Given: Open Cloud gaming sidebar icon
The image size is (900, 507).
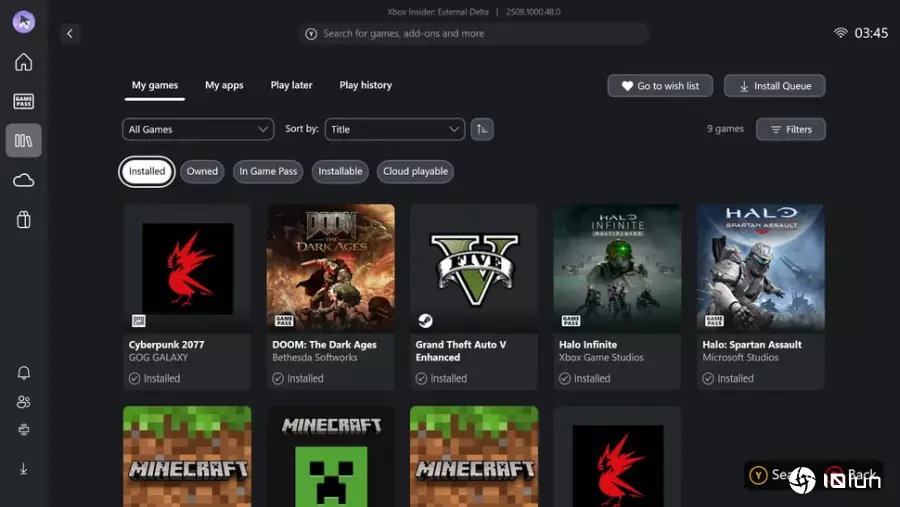Looking at the screenshot, I should pyautogui.click(x=23, y=180).
